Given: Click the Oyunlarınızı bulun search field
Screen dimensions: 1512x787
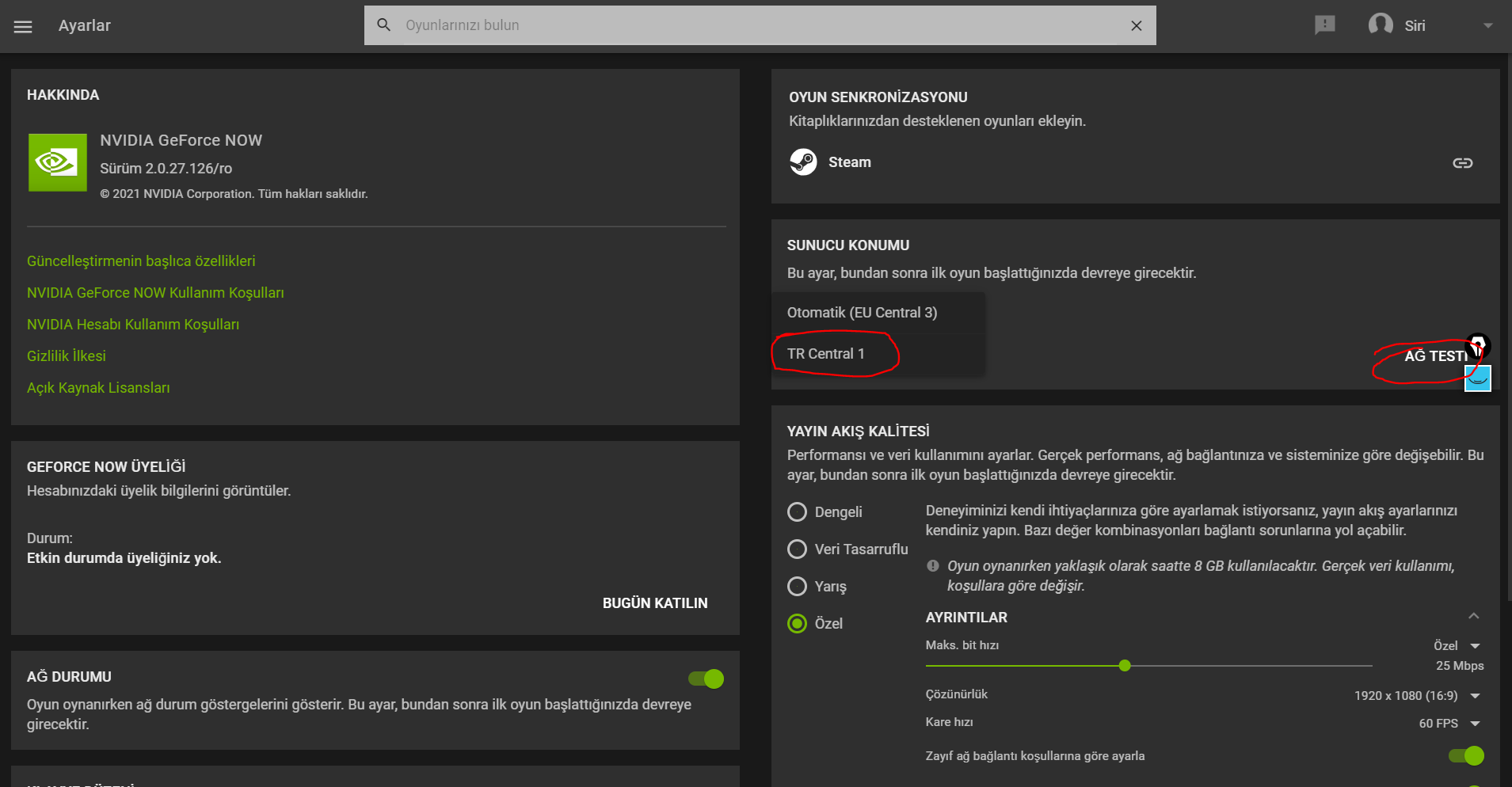Looking at the screenshot, I should point(752,25).
